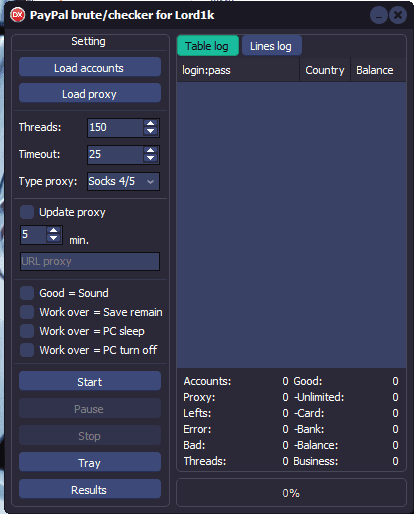Click the Proxy: counter label
414x514 pixels.
coord(199,397)
